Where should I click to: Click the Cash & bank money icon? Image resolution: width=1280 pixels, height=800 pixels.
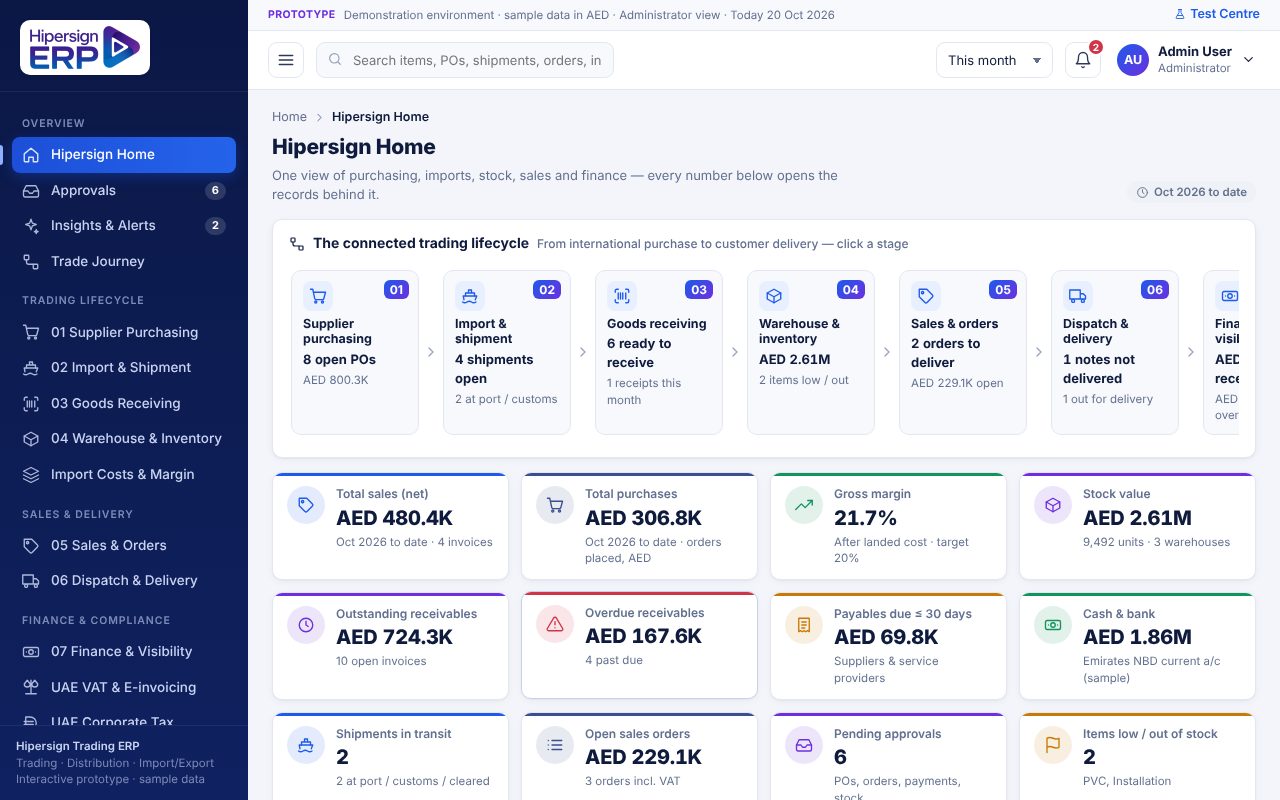(1053, 625)
